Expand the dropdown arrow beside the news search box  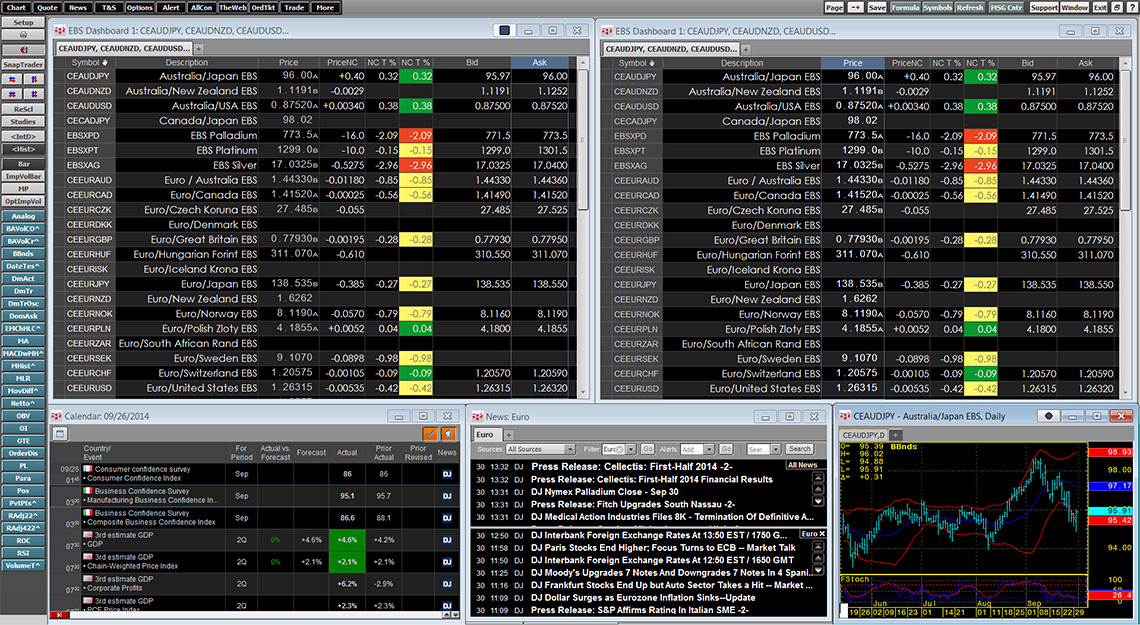click(776, 449)
